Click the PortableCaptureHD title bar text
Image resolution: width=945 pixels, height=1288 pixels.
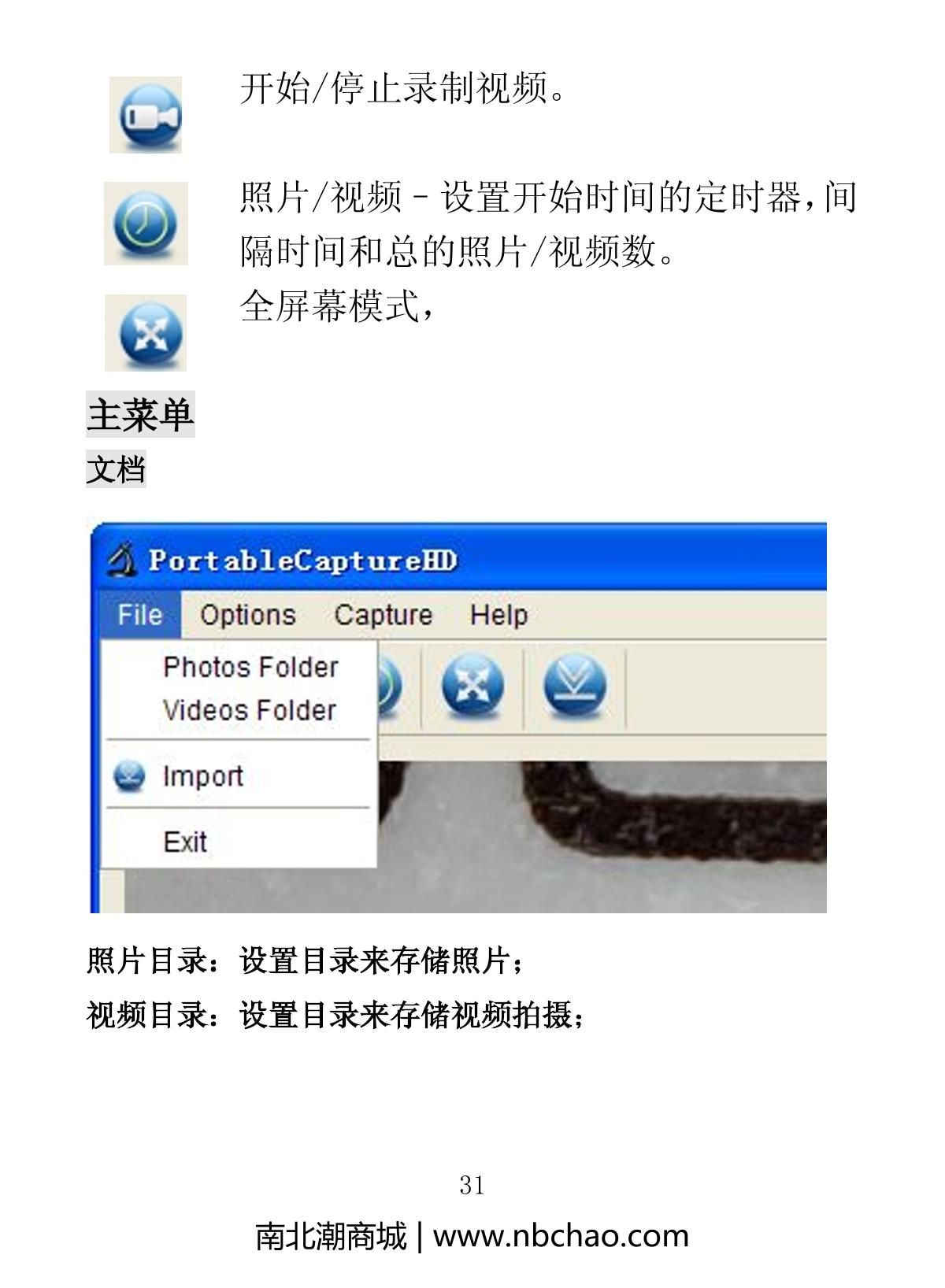(x=302, y=561)
